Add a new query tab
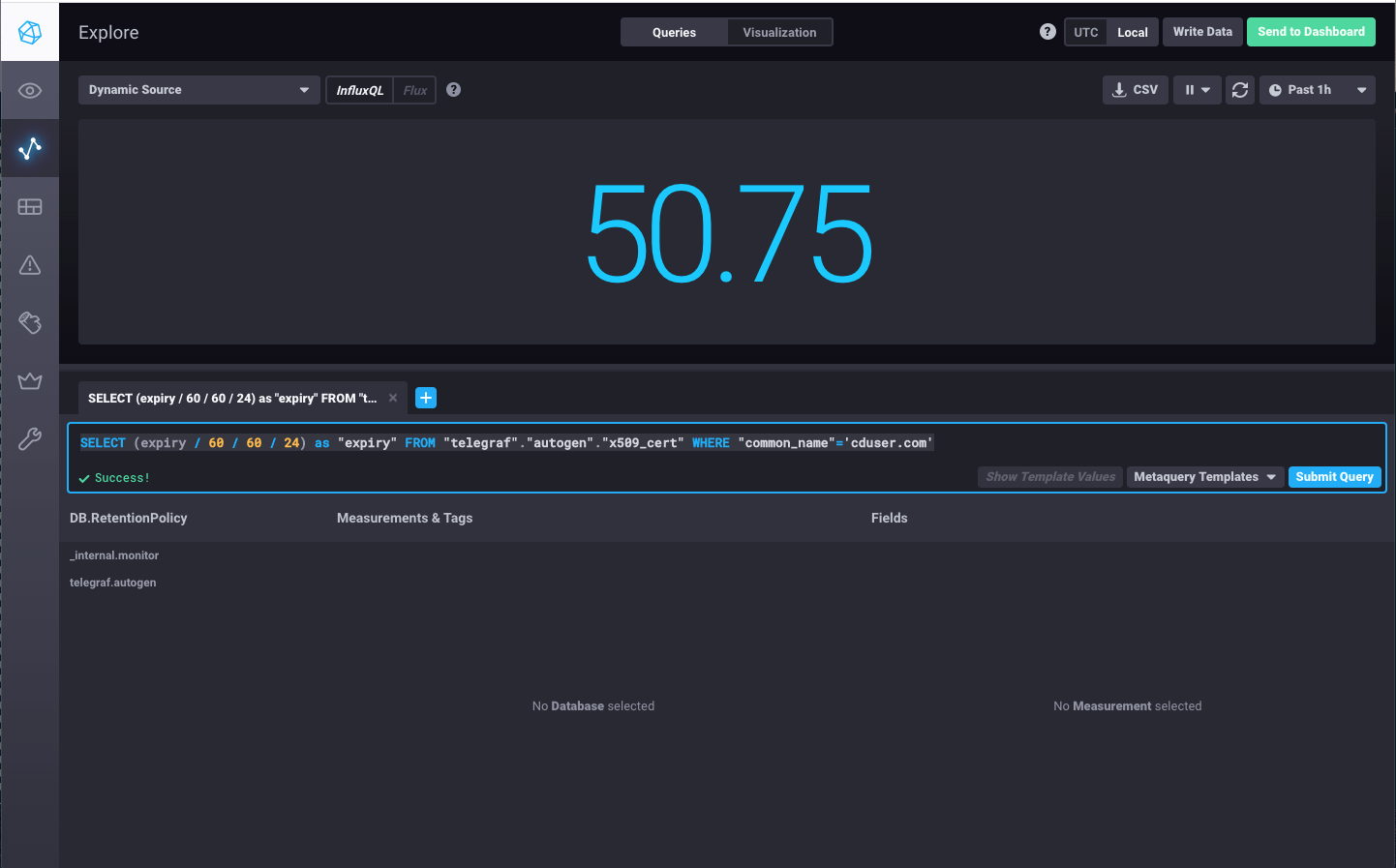This screenshot has height=868, width=1396. pos(426,398)
